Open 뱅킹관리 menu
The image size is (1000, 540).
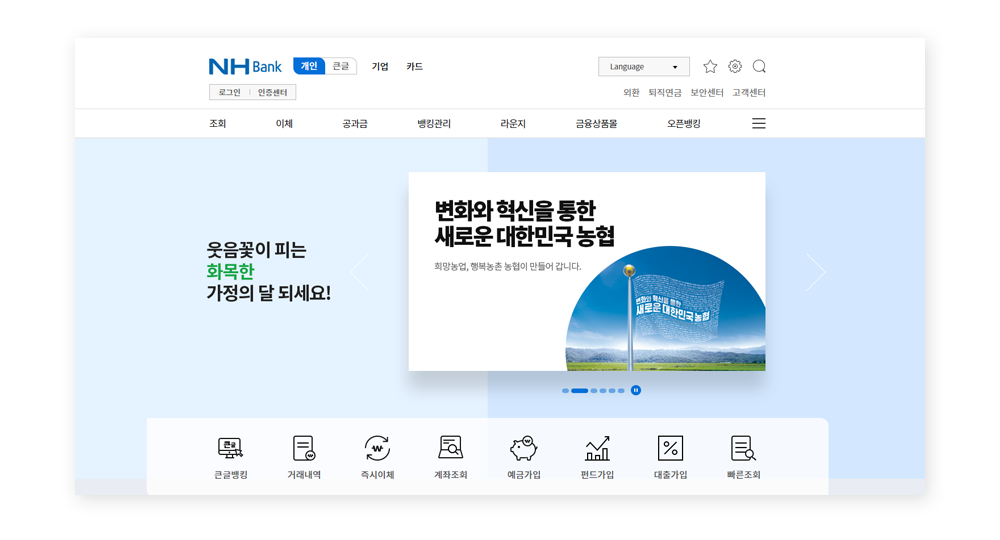click(434, 124)
